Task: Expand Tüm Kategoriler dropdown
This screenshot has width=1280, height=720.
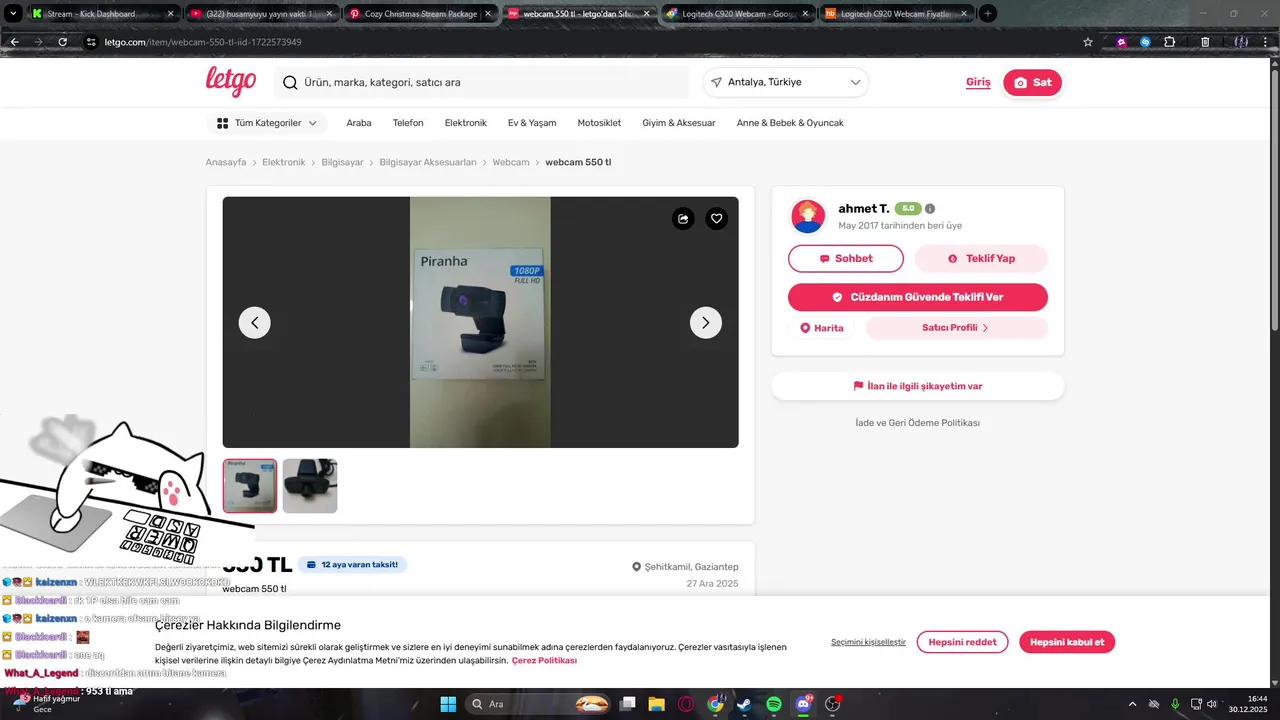Action: [x=267, y=123]
